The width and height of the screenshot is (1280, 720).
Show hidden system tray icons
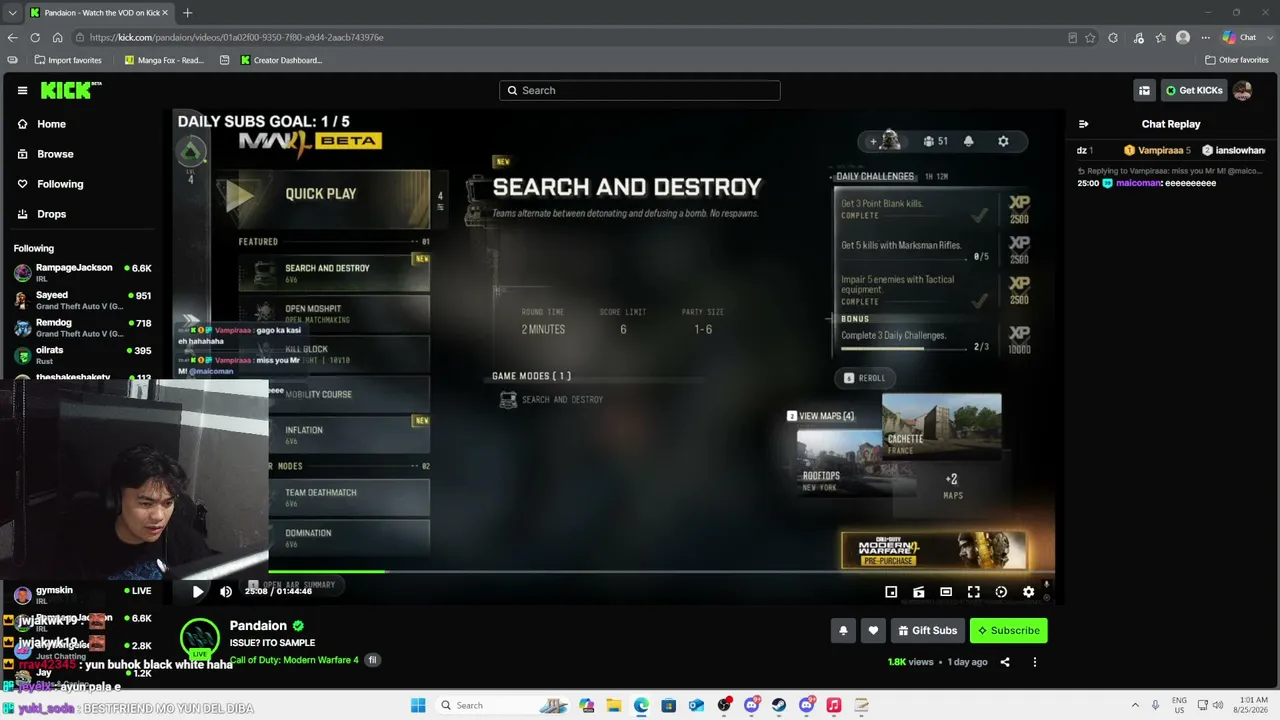tap(1137, 705)
